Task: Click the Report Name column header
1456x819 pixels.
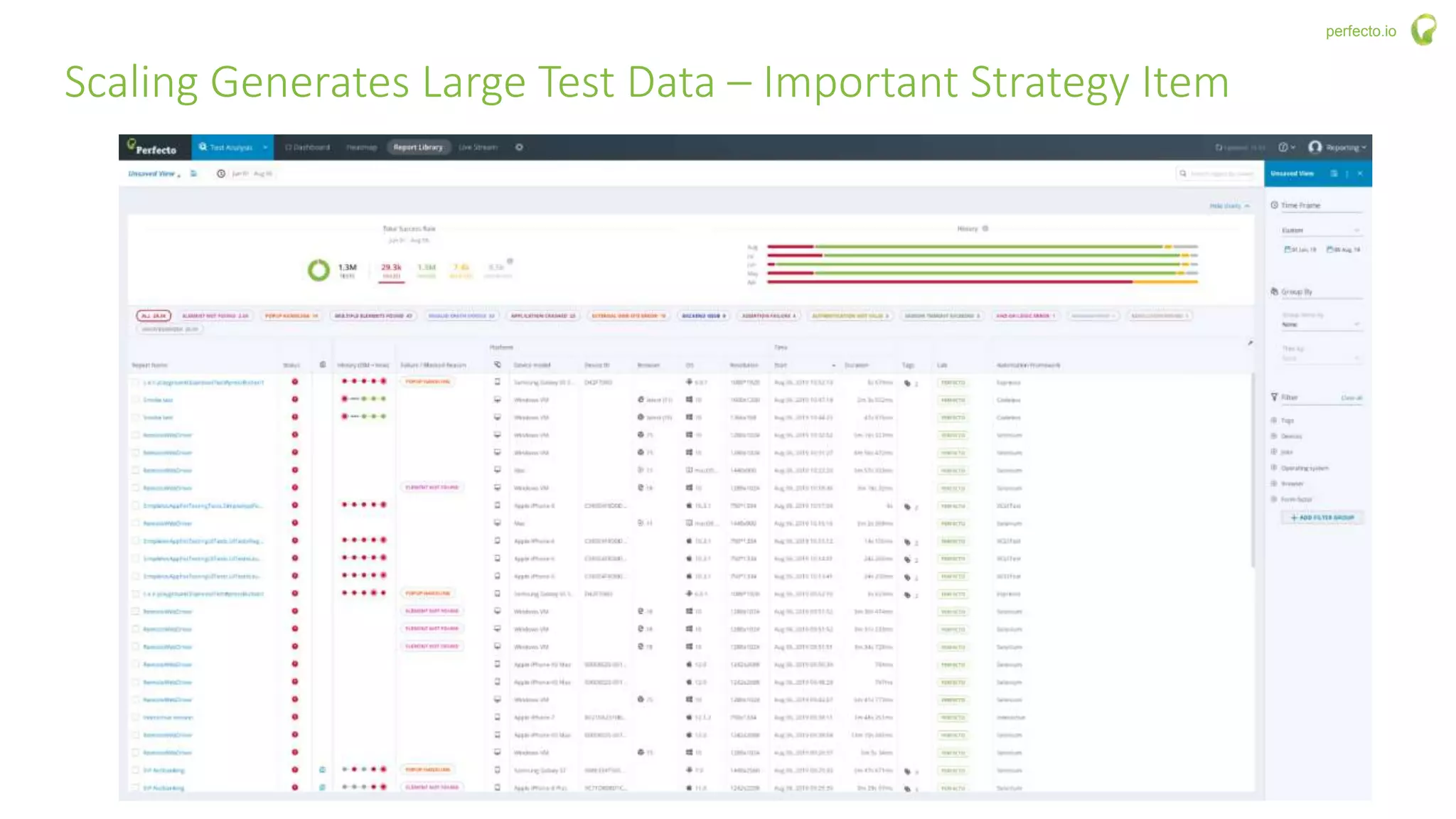Action: (x=149, y=365)
